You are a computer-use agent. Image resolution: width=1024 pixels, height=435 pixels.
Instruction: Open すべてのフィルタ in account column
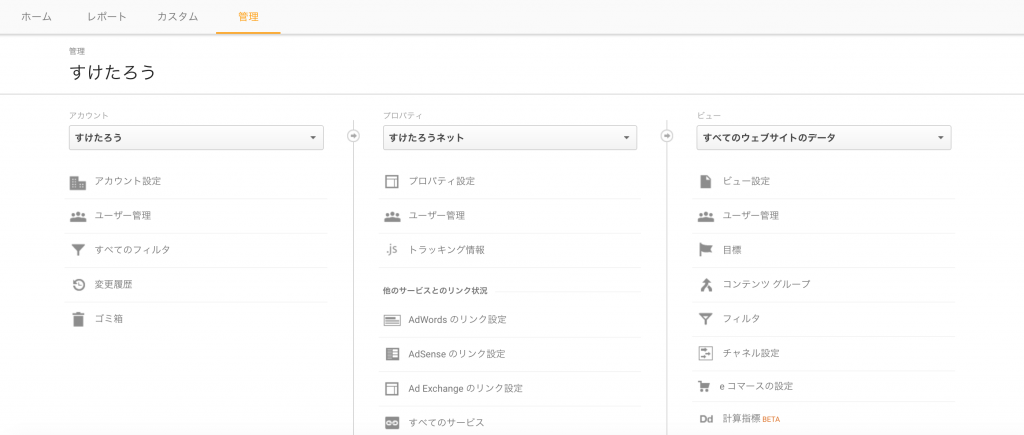tap(132, 250)
